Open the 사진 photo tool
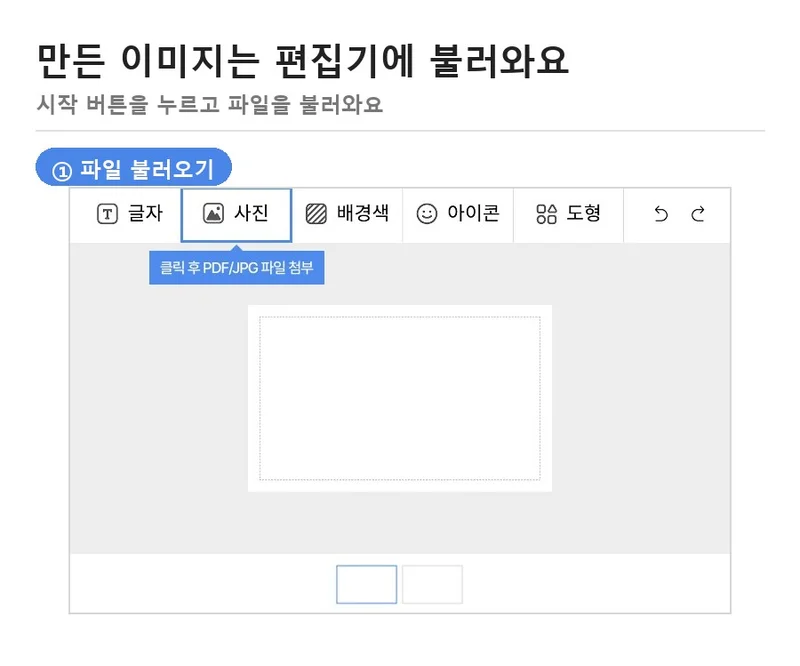Screen dimensions: 800x666 click(x=236, y=214)
